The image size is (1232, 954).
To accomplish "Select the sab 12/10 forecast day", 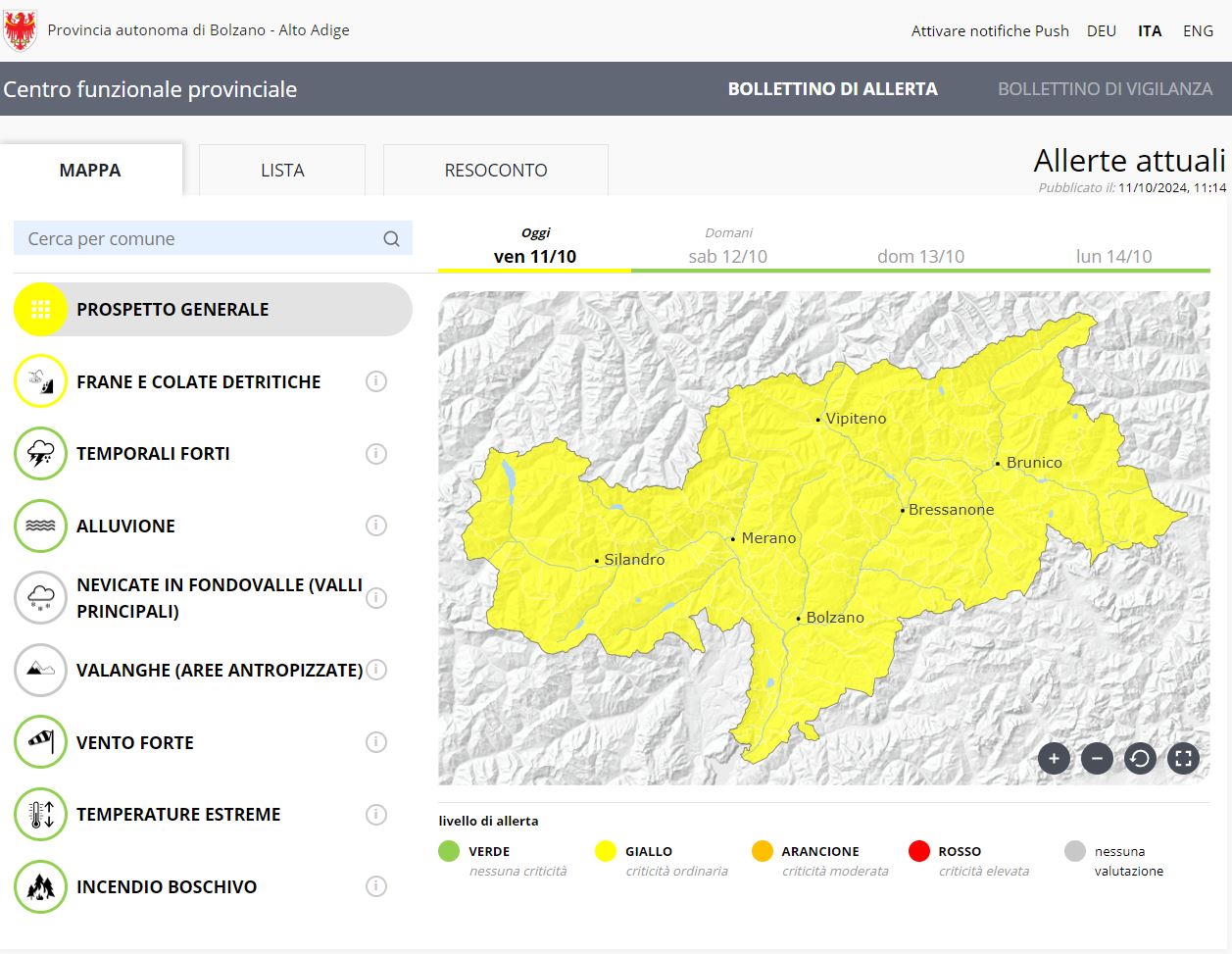I will click(727, 256).
